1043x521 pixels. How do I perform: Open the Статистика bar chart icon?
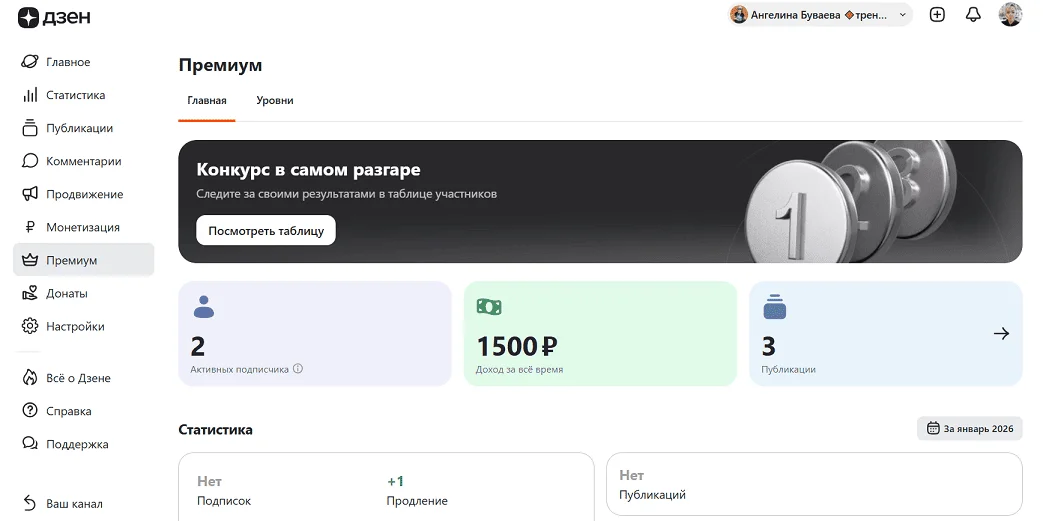[30, 95]
